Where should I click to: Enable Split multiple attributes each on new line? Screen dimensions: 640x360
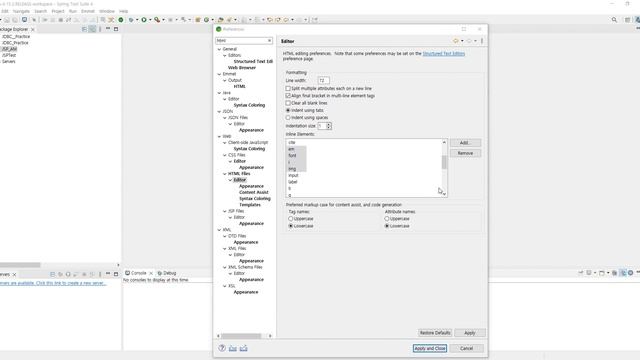(x=288, y=88)
